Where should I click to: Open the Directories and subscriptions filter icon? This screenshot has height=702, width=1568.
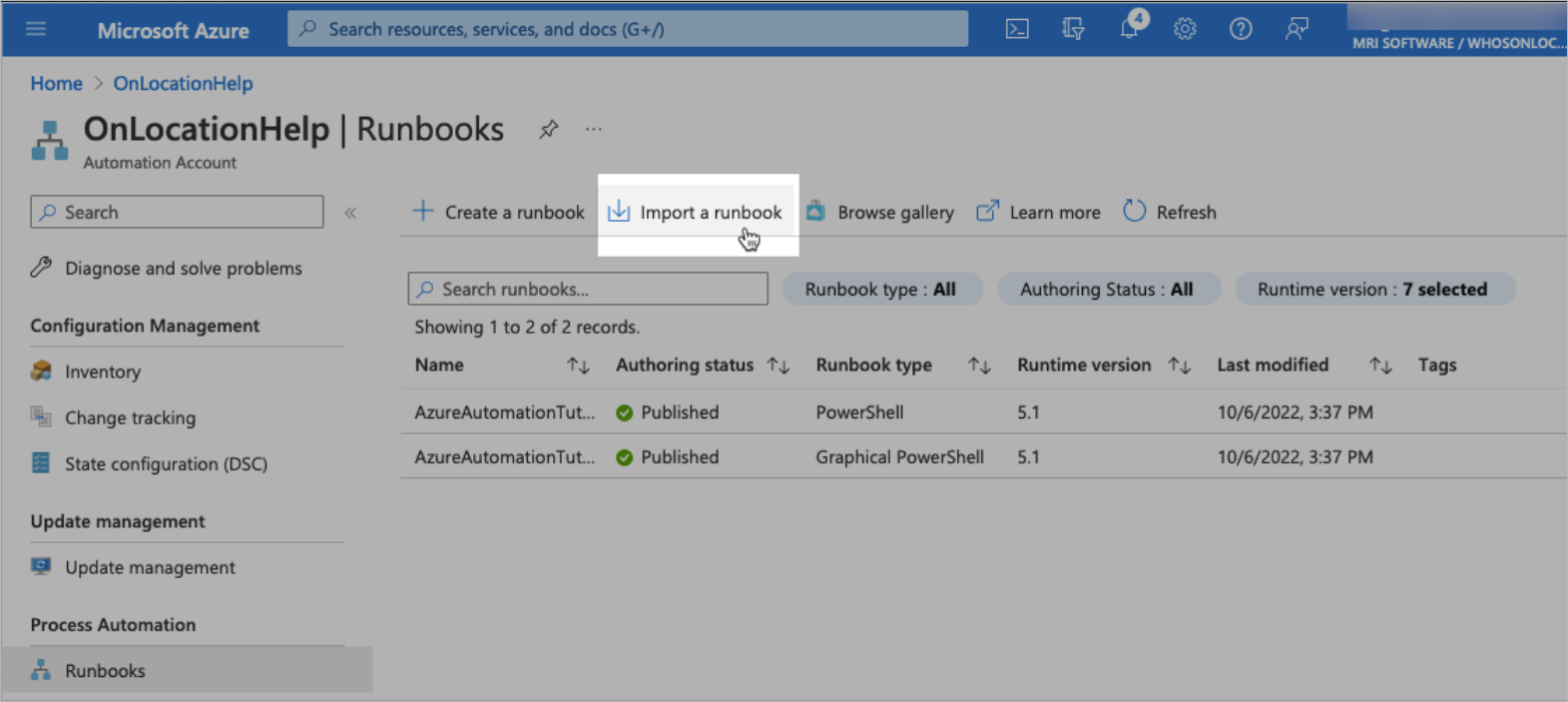click(x=1073, y=29)
